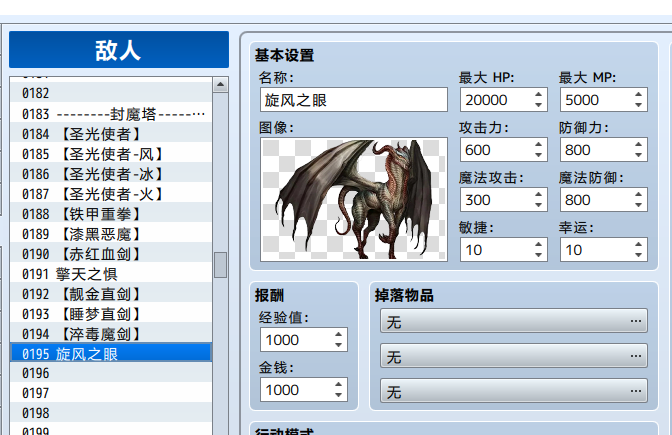Decrease 敏捷 with down arrow
This screenshot has height=435, width=672.
pos(539,255)
